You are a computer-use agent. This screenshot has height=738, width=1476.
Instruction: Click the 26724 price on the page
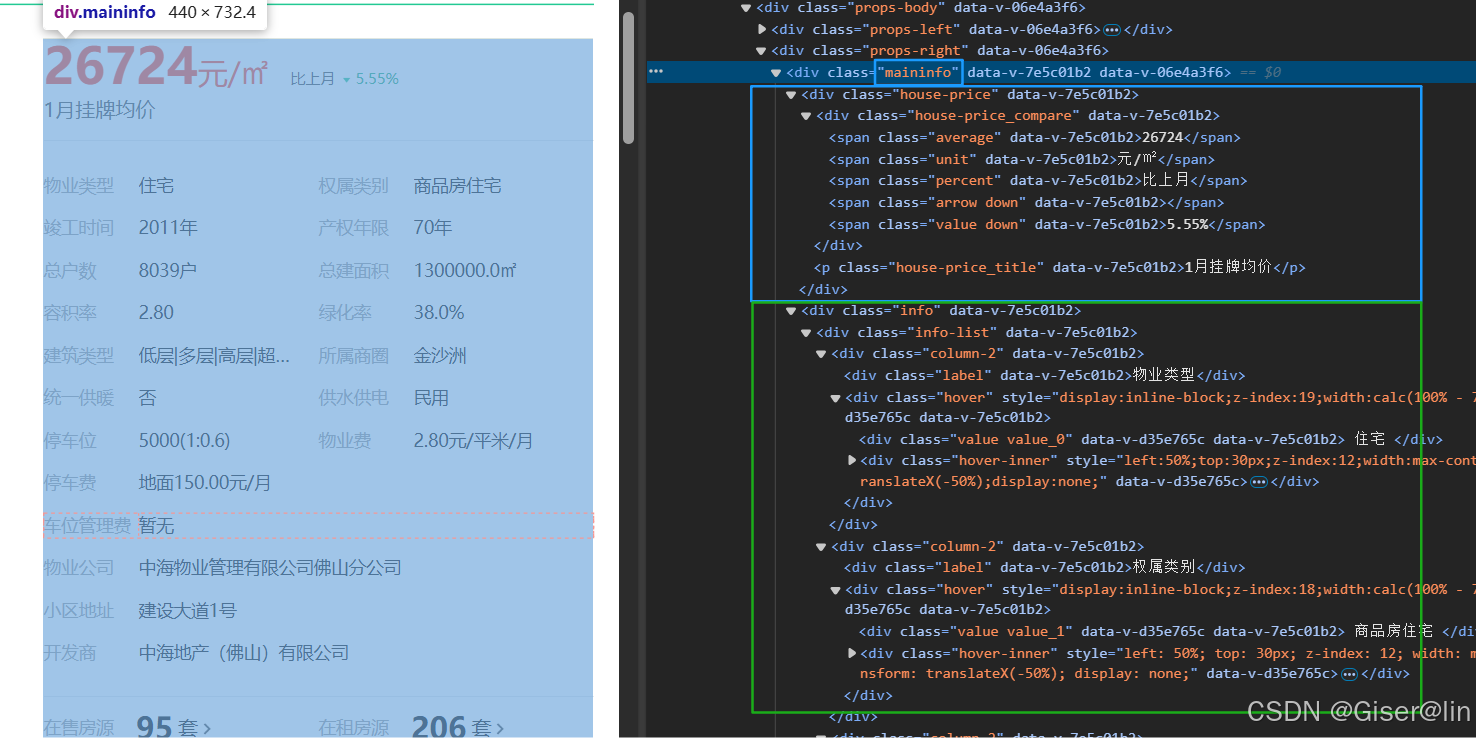click(120, 68)
